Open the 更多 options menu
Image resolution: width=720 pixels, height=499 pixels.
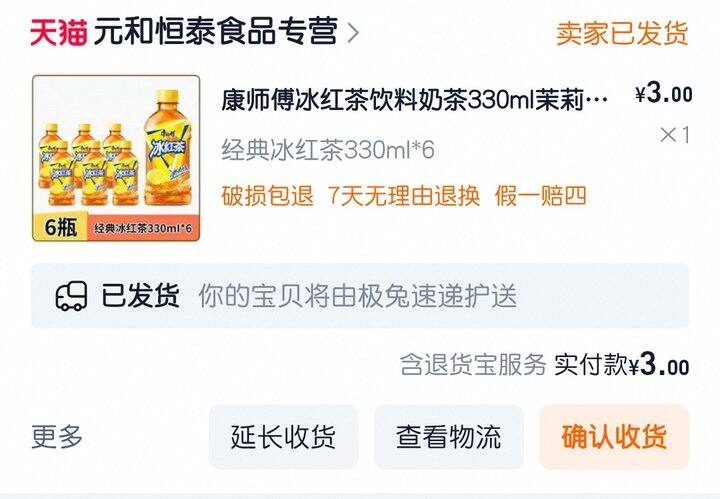click(x=57, y=436)
